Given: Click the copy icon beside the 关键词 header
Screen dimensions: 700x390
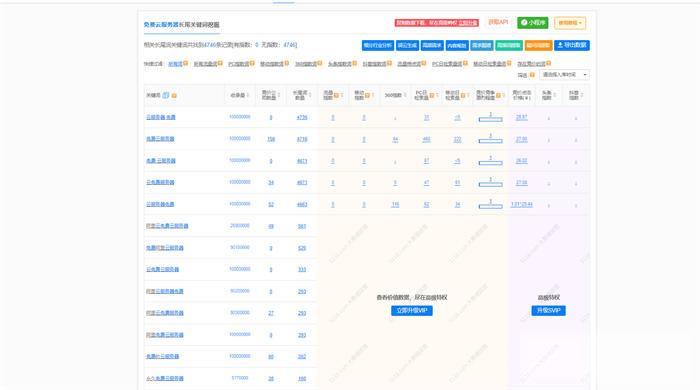Looking at the screenshot, I should 166,95.
